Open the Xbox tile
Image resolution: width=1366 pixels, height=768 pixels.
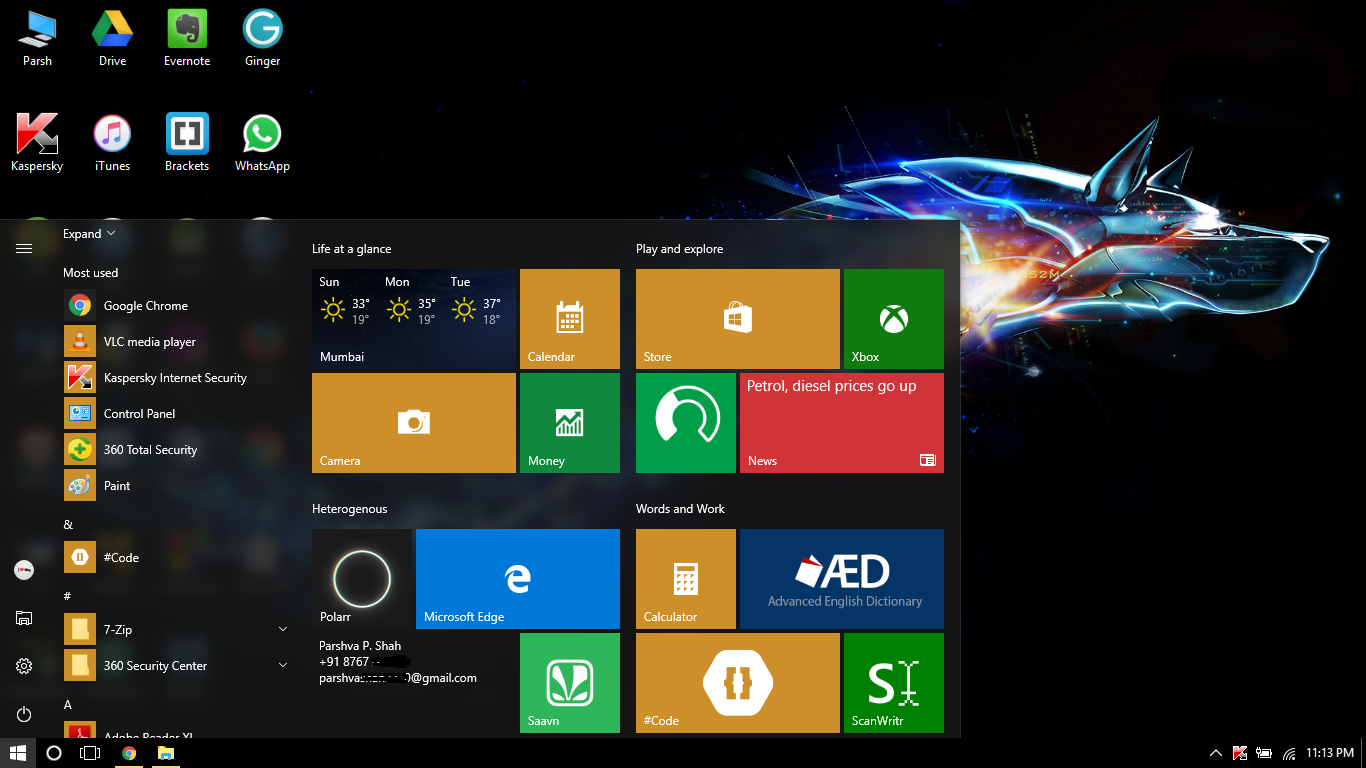[893, 319]
